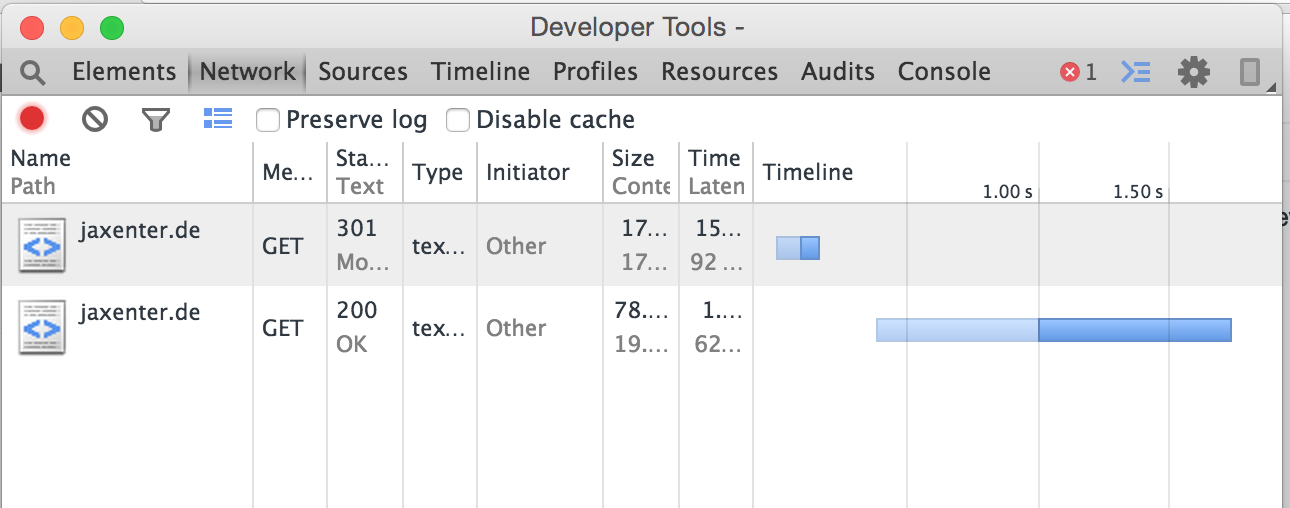This screenshot has height=508, width=1290.
Task: Show the console drawer
Action: tap(1135, 72)
